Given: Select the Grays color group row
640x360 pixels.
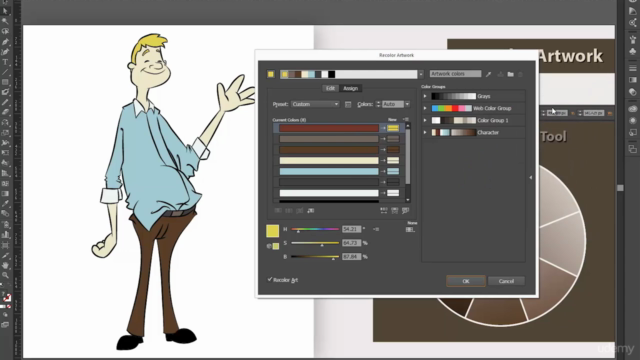Looking at the screenshot, I should point(473,96).
